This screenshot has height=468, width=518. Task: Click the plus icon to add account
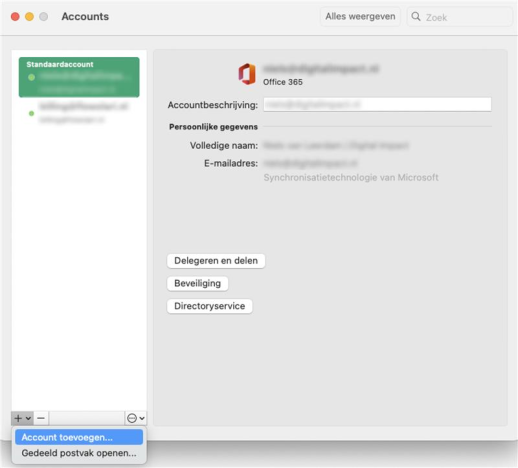tap(18, 418)
